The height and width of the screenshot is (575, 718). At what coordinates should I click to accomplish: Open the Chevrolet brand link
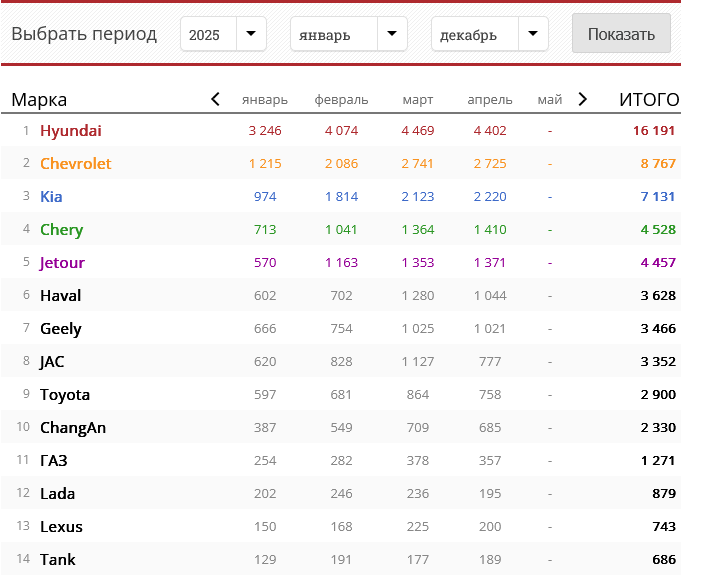(76, 164)
